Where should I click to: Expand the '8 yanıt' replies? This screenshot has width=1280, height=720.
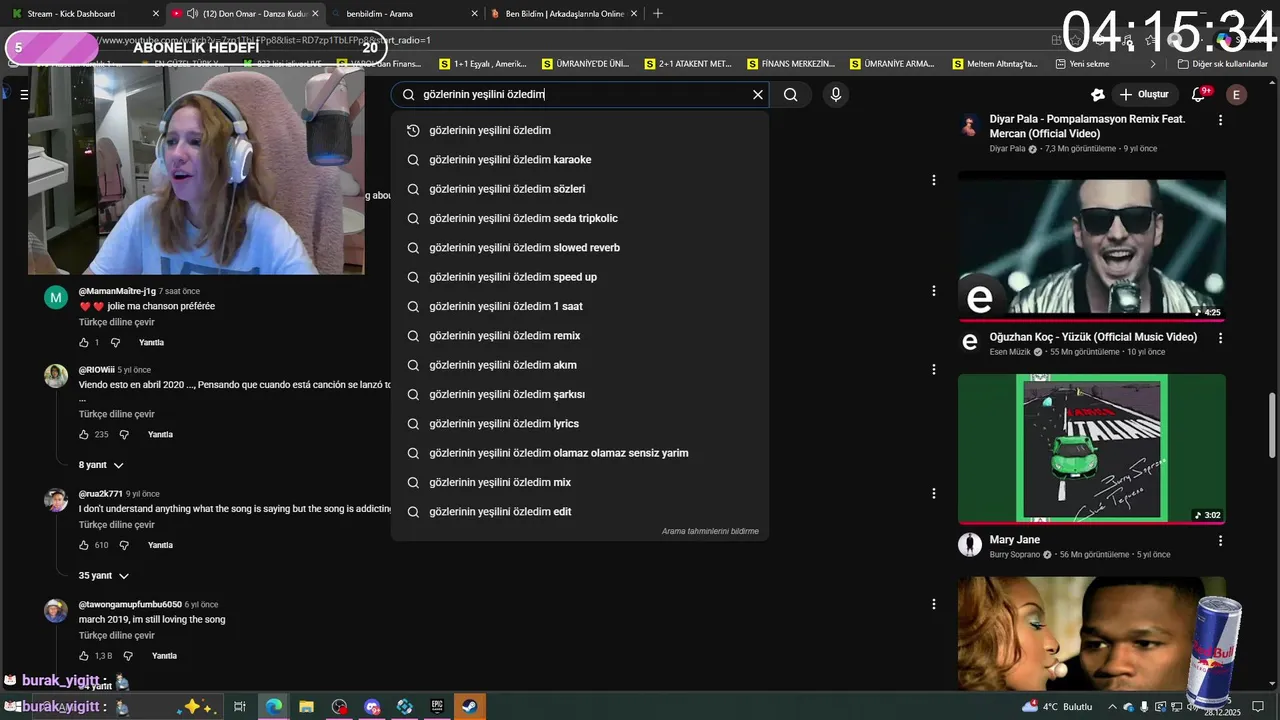coord(101,465)
